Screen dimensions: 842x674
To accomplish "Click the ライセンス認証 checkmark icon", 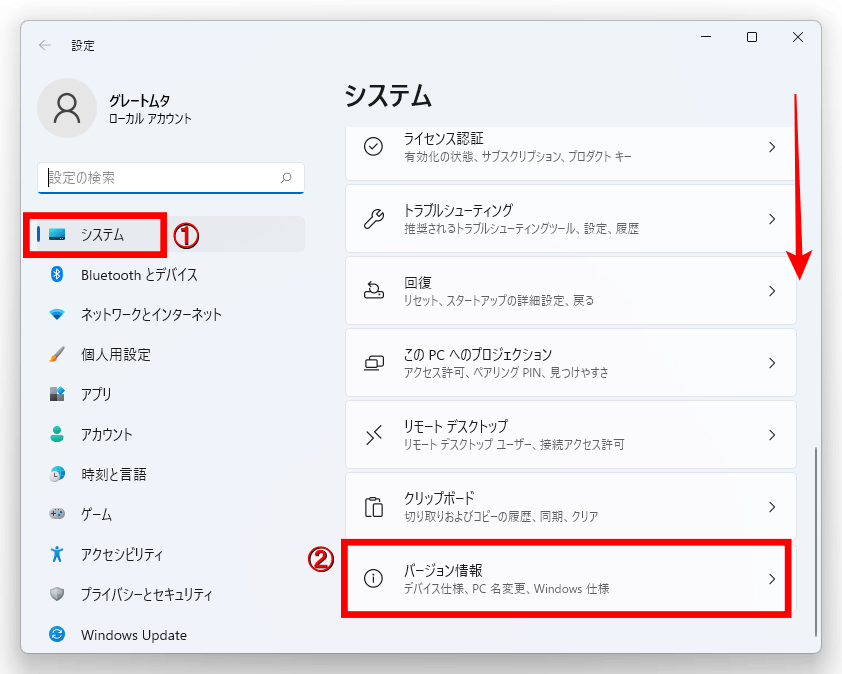I will [x=373, y=147].
